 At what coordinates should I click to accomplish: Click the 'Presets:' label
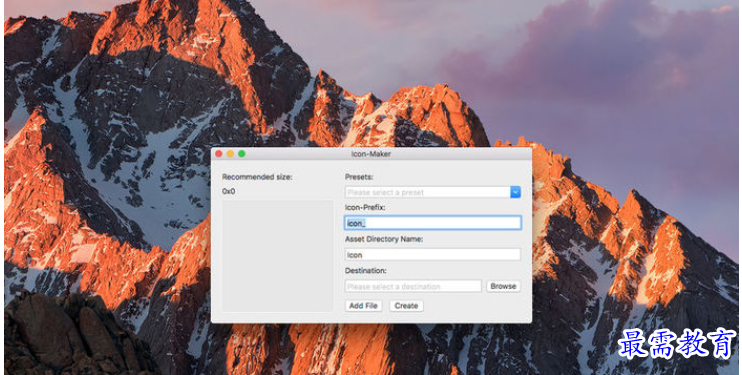(359, 177)
